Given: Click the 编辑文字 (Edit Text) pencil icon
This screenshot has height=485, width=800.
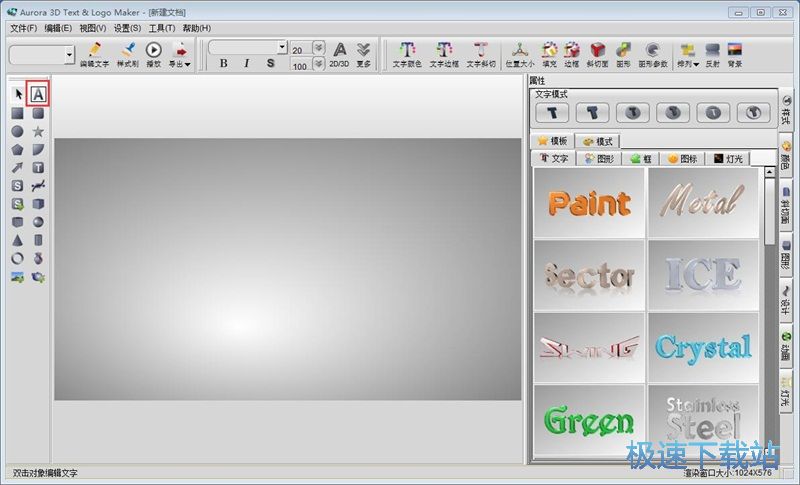Looking at the screenshot, I should [x=94, y=55].
